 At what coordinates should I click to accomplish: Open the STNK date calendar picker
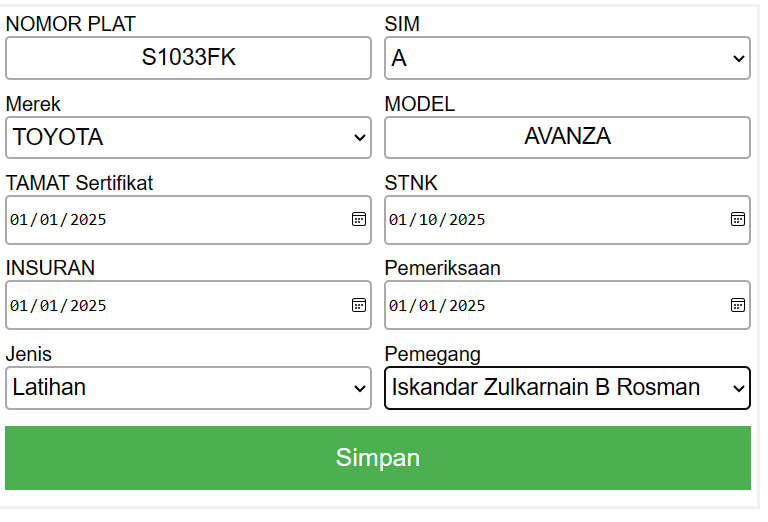737,219
